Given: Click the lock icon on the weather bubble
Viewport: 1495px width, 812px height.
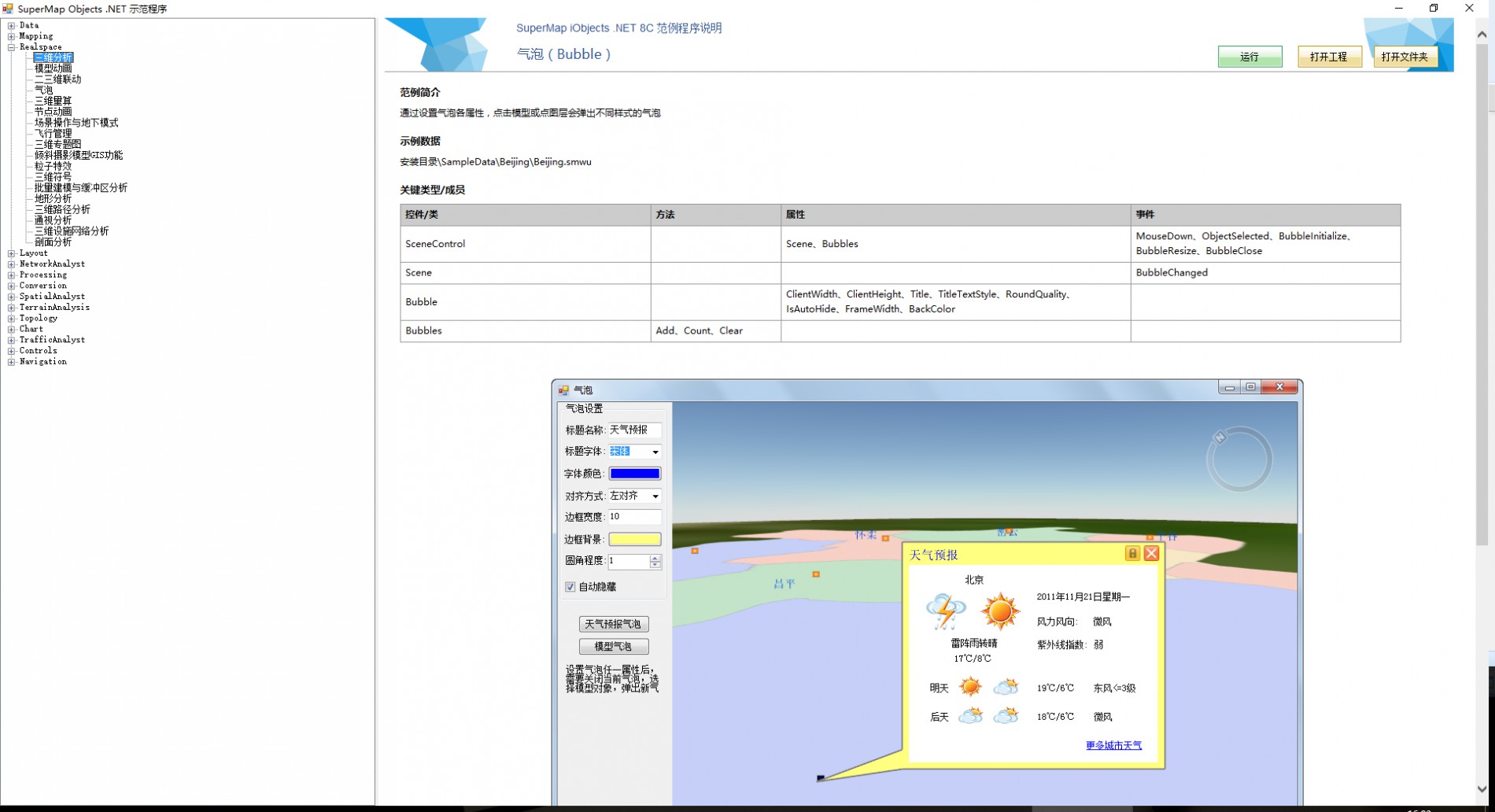Looking at the screenshot, I should coord(1132,554).
